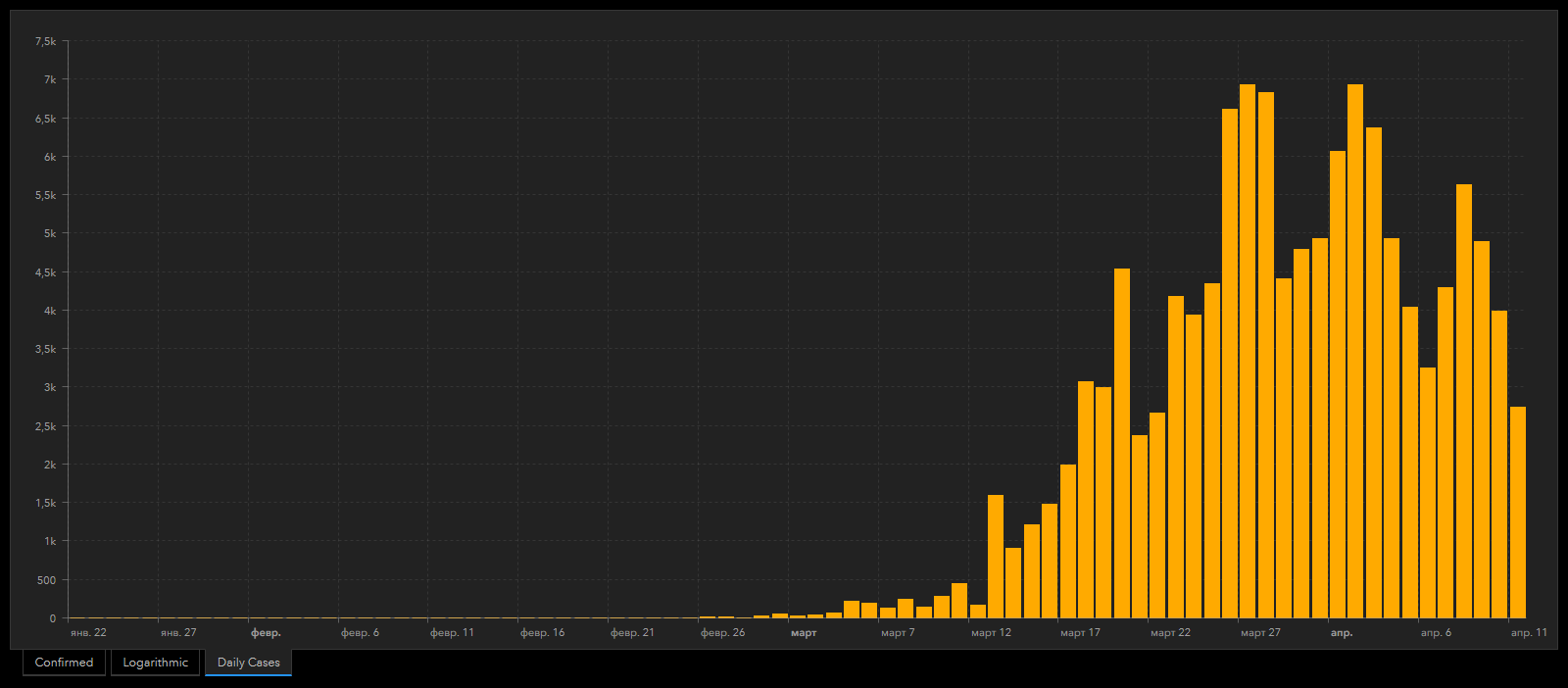
Task: Click the 'янв. 27' x-axis label
Action: tap(178, 633)
